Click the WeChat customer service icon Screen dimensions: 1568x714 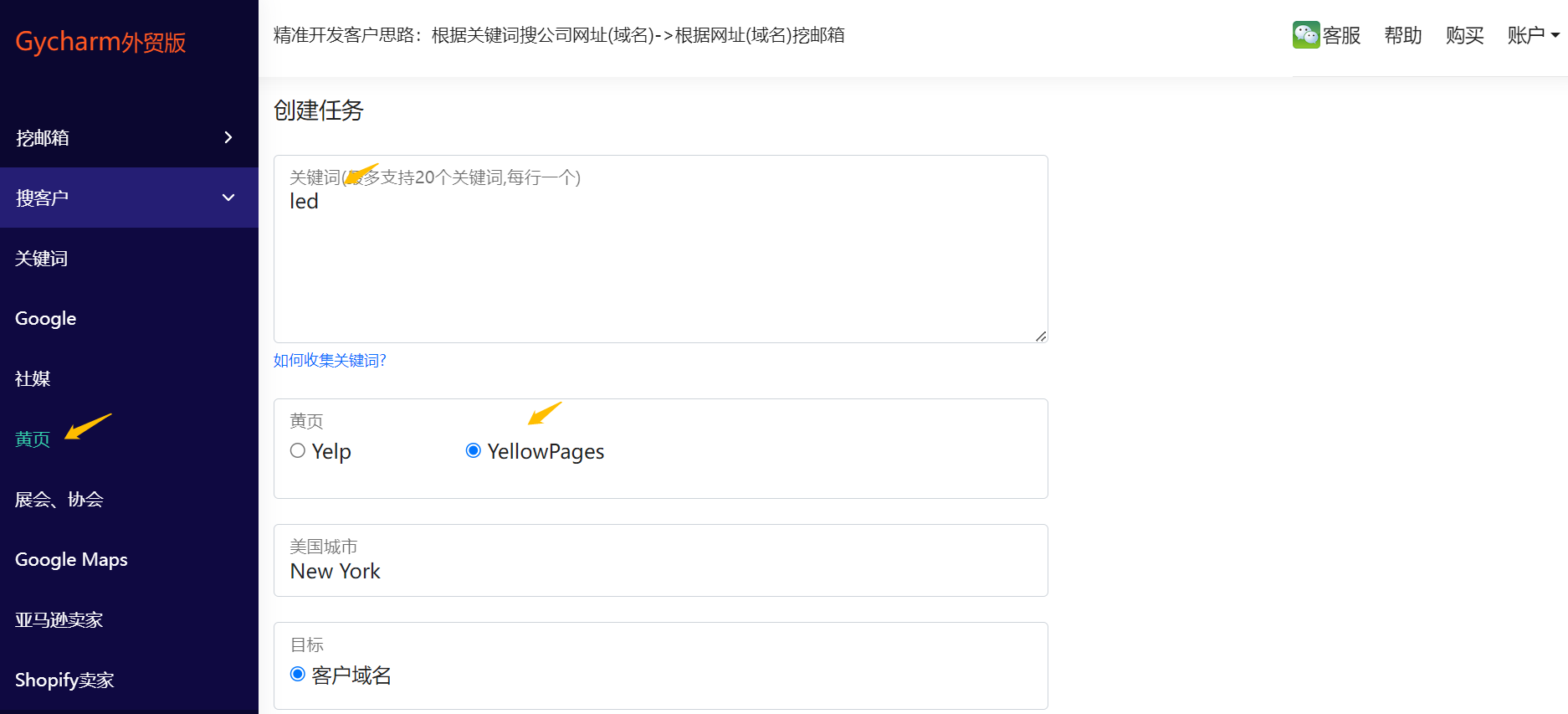coord(1306,34)
